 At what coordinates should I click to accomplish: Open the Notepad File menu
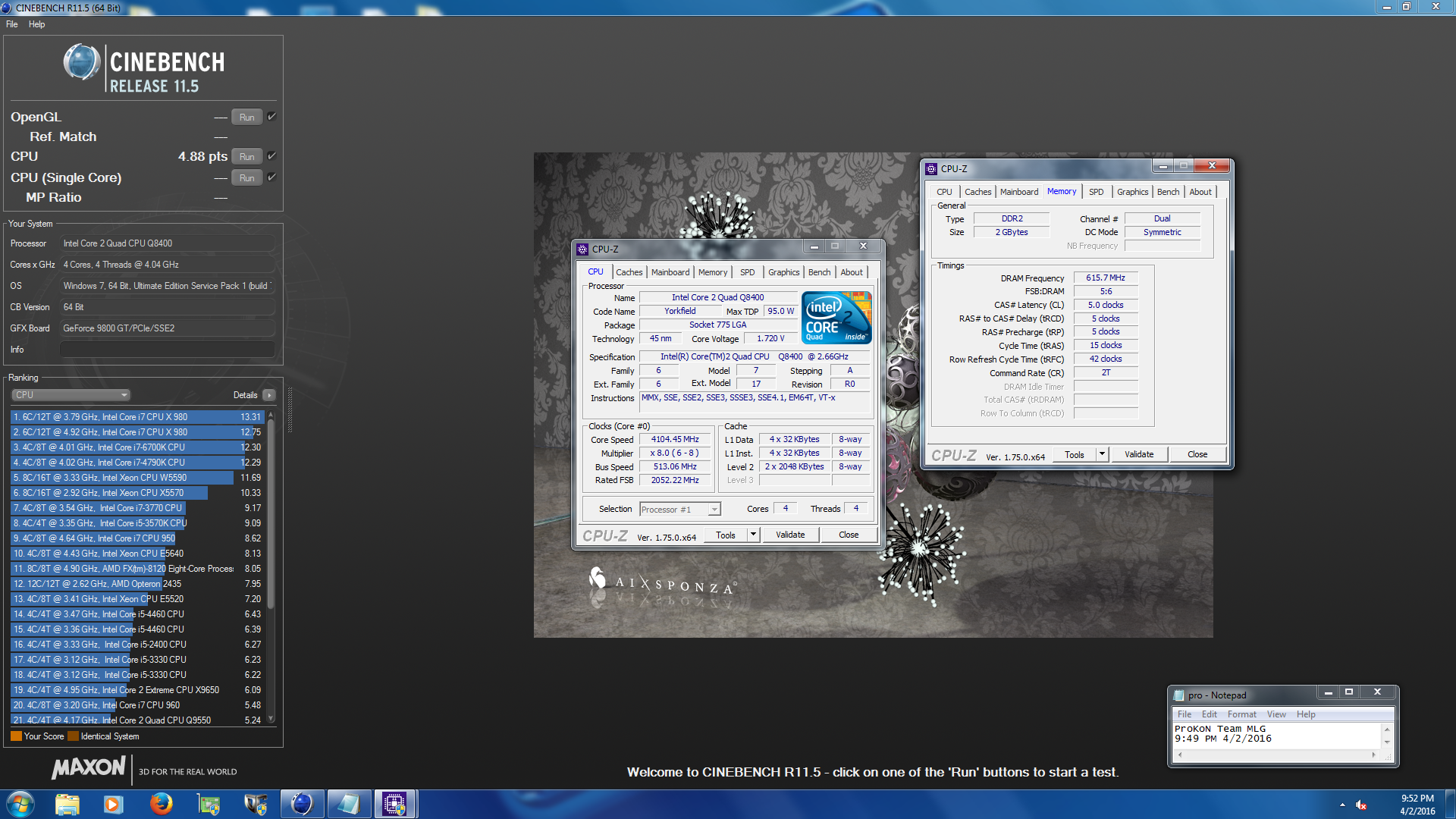tap(1185, 714)
